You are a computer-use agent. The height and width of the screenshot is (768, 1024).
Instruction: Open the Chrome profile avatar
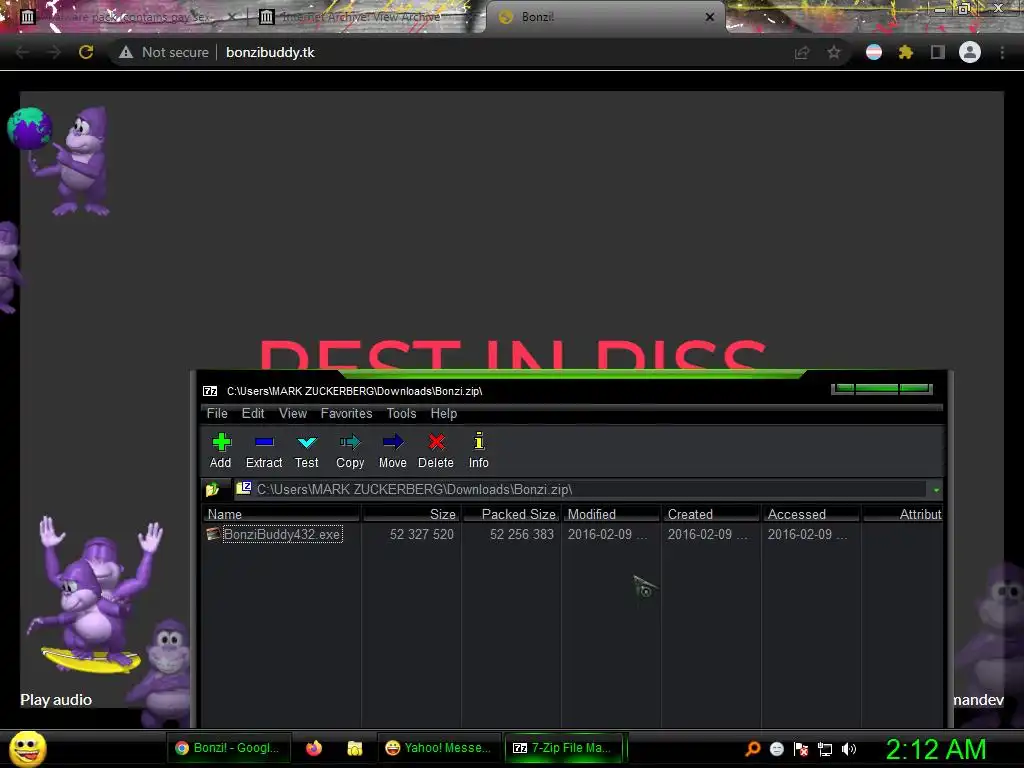tap(970, 52)
